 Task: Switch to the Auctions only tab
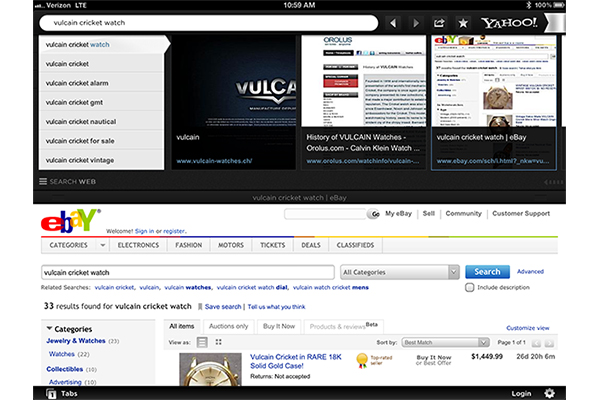pos(230,326)
